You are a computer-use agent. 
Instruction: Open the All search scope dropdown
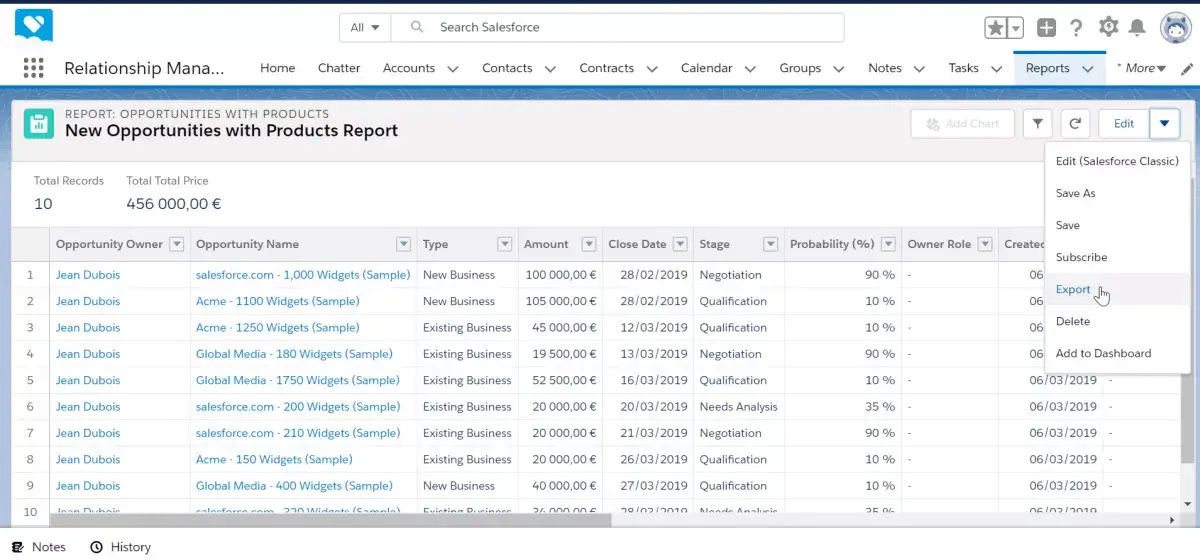point(365,27)
